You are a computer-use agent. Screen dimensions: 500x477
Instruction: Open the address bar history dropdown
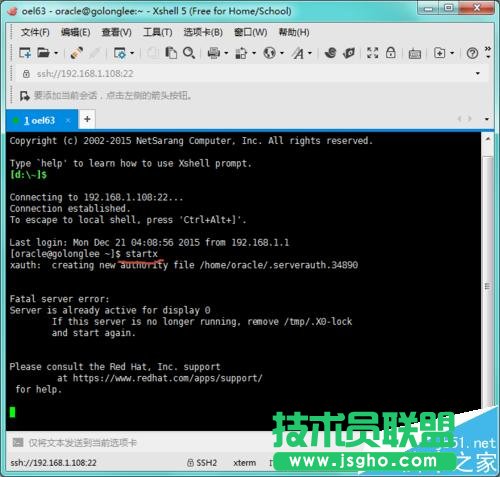[478, 73]
